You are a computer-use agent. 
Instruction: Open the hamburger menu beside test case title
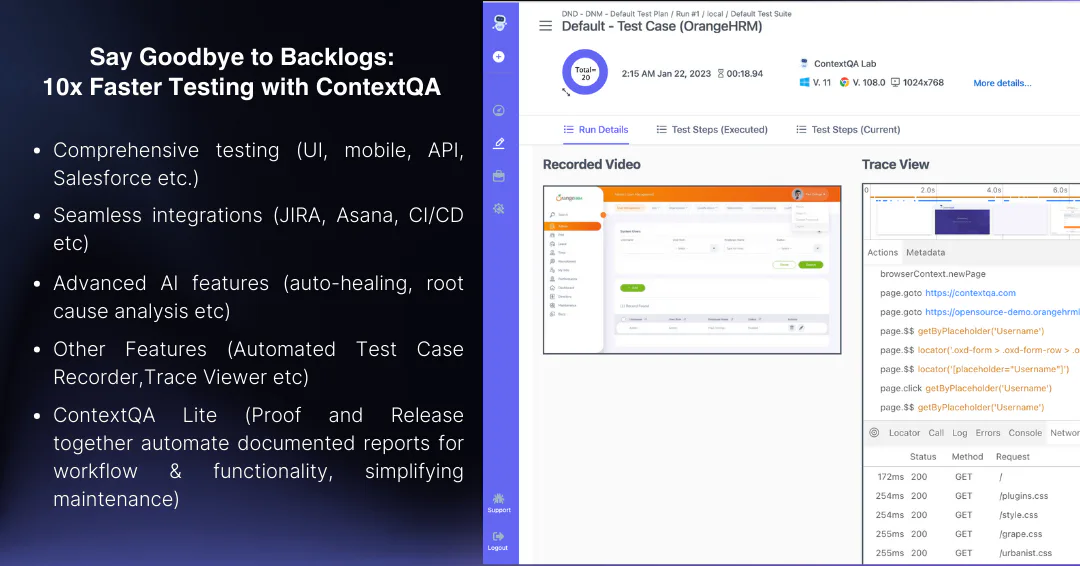(546, 26)
